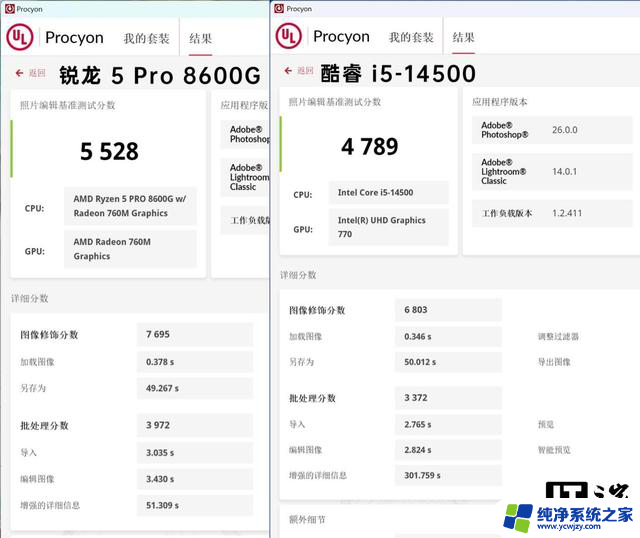Click Procyon title icon in left window

pyautogui.click(x=10, y=9)
